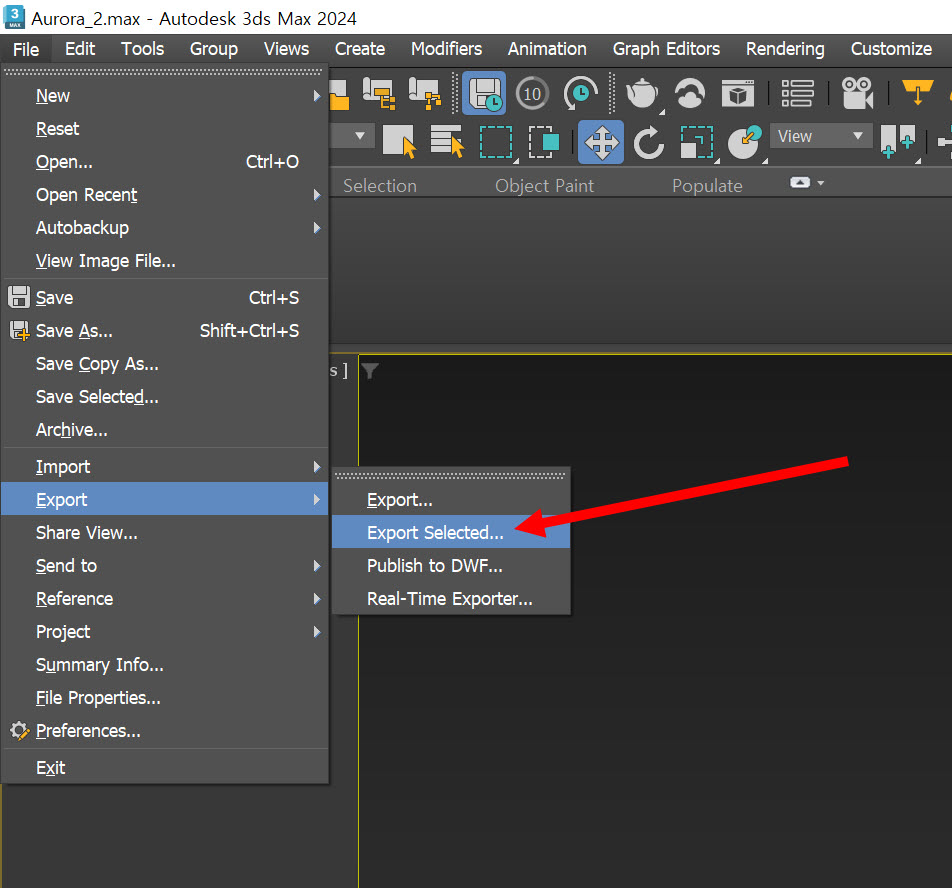Viewport: 952px width, 888px height.
Task: Choose Real-Time Exporter...
Action: [451, 598]
